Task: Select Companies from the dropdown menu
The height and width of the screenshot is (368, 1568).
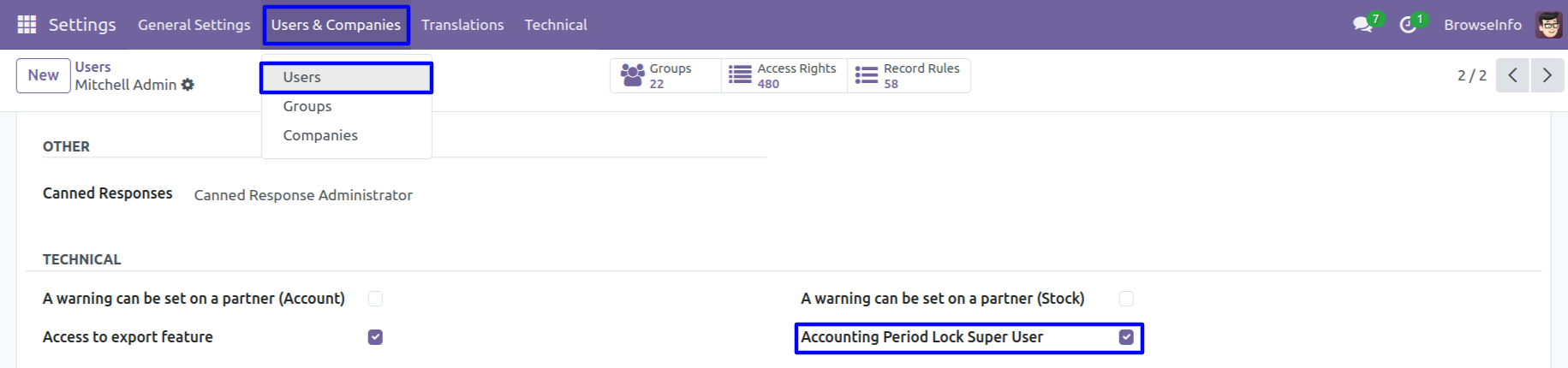Action: 320,135
